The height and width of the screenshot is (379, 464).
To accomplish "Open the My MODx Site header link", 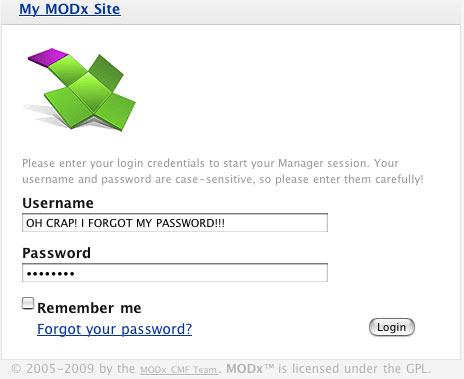I will (x=70, y=9).
